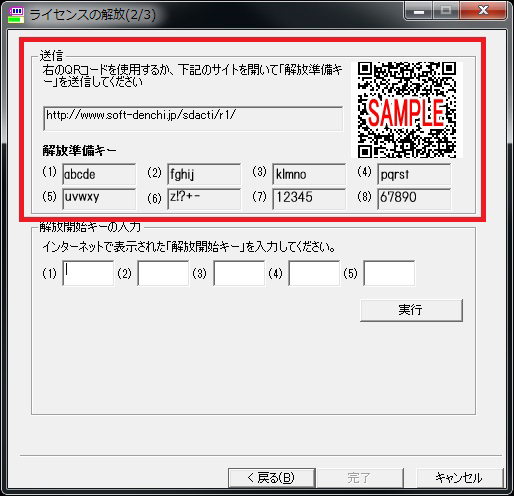Click the app icon in the title bar
The height and width of the screenshot is (496, 514).
pyautogui.click(x=16, y=15)
